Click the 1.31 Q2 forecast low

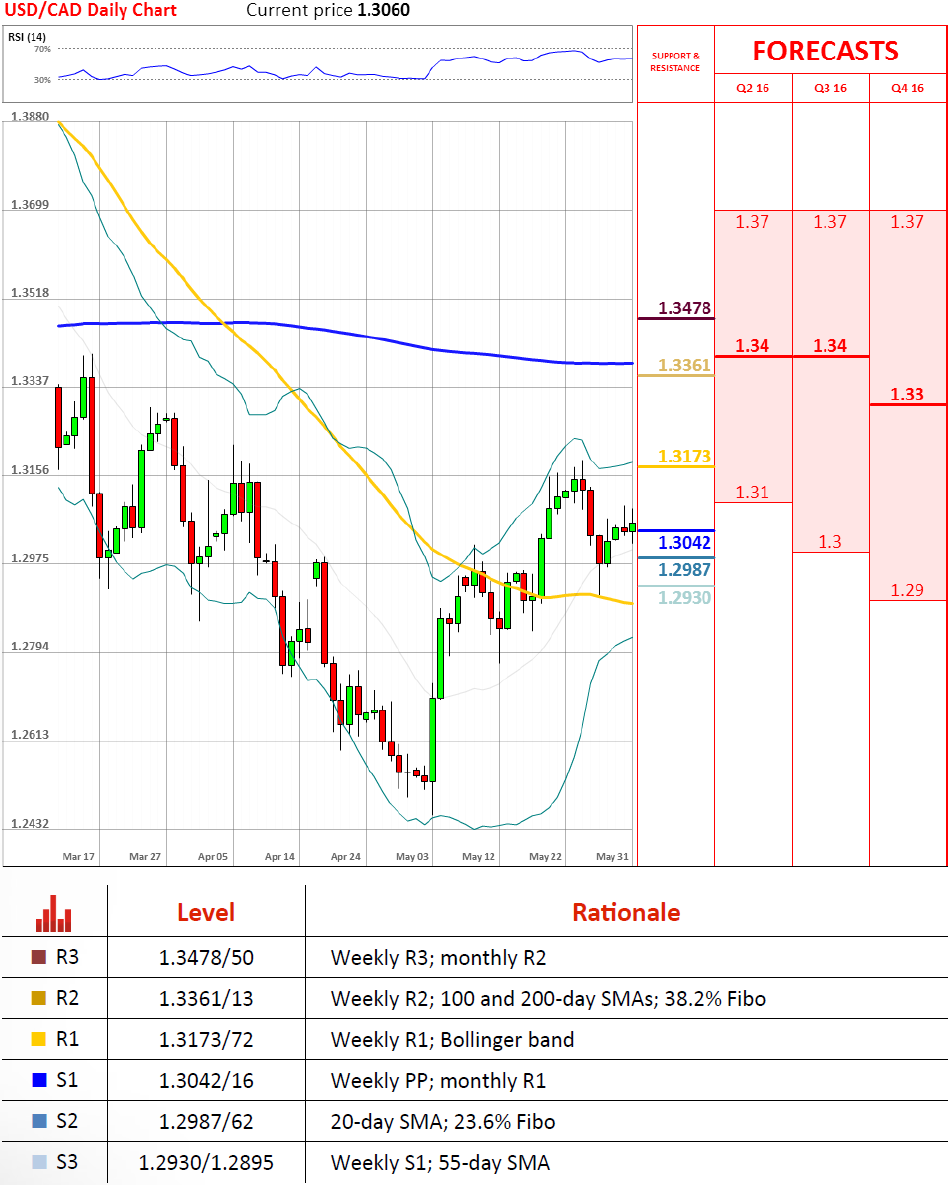(752, 493)
